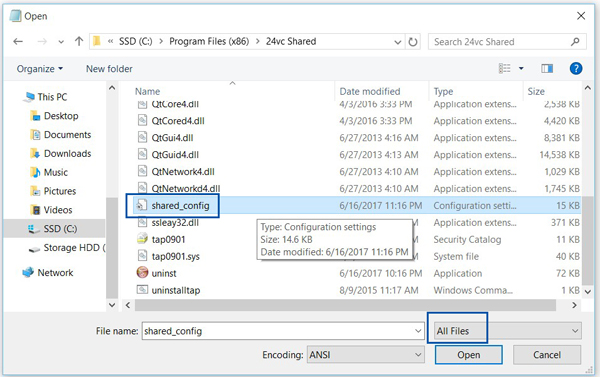Viewport: 600px width, 377px height.
Task: Click the uninst file name
Action: [x=164, y=273]
